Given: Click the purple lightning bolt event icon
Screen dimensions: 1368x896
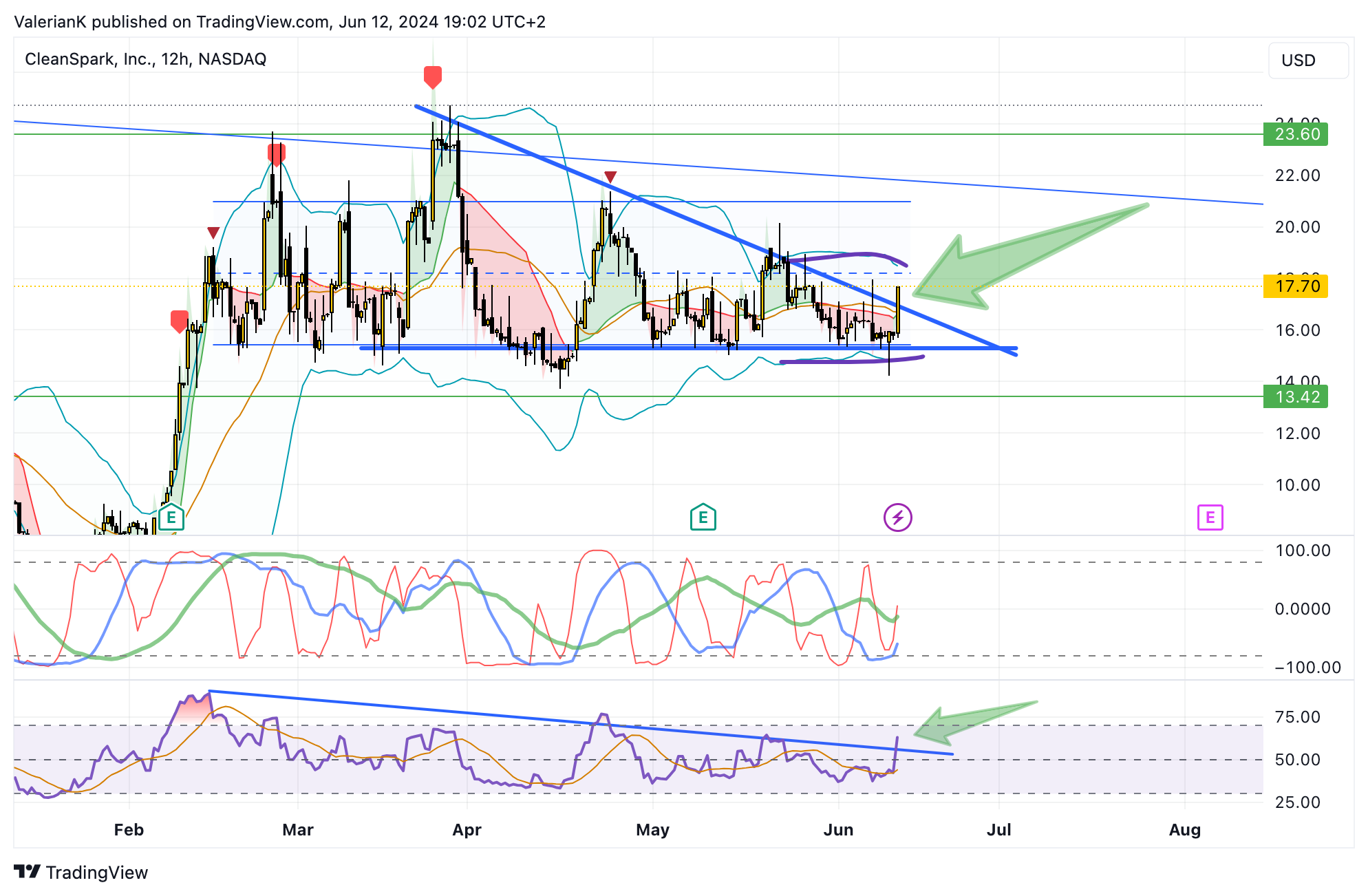Looking at the screenshot, I should pos(897,518).
